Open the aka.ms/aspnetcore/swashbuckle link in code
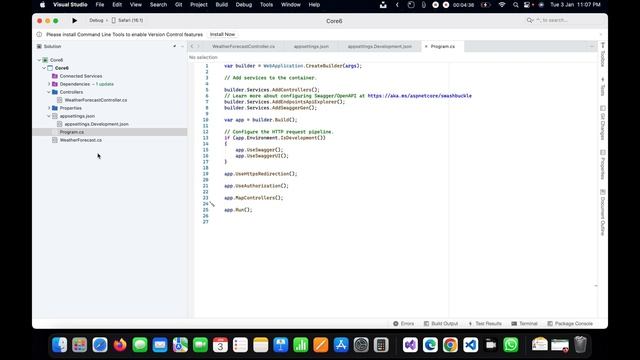 point(420,96)
